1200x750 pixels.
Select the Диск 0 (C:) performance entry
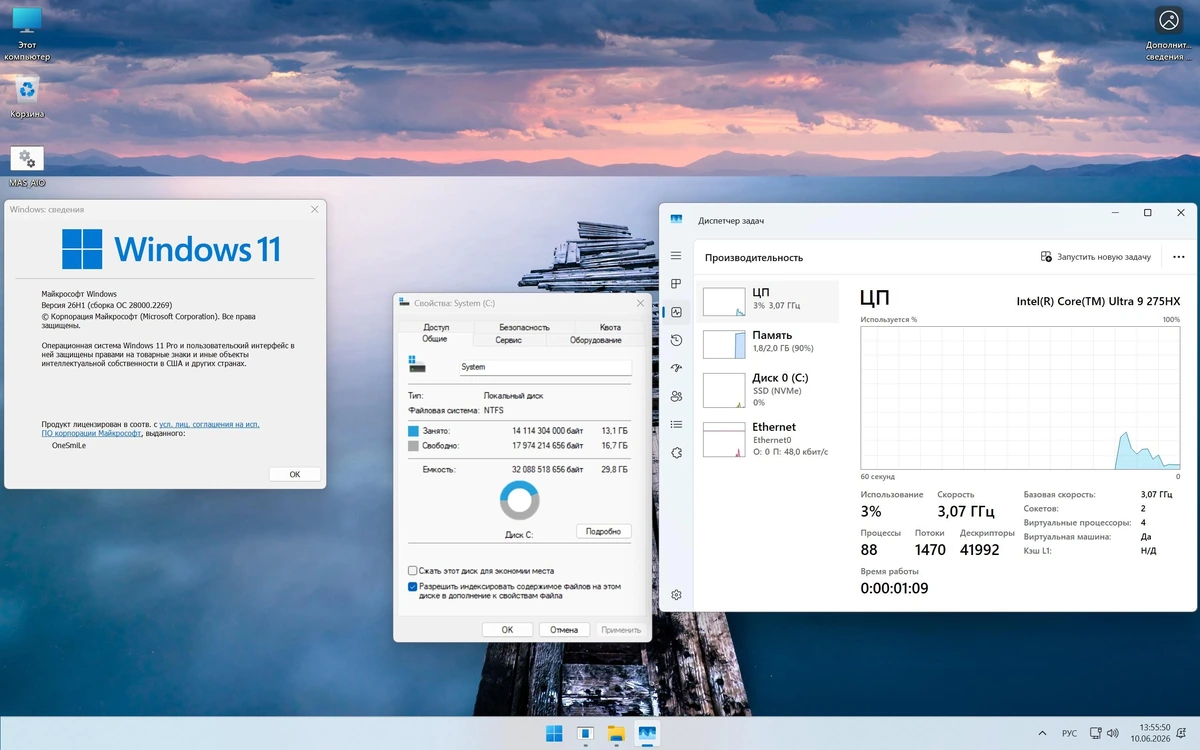(769, 389)
